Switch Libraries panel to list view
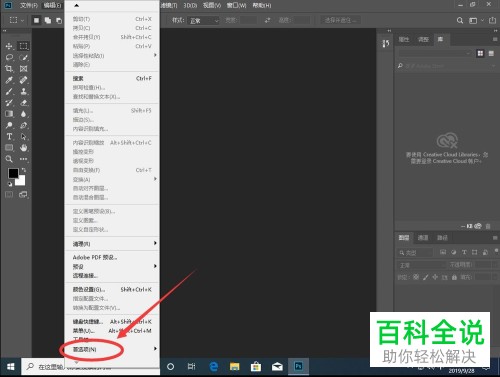Image resolution: width=500 pixels, height=377 pixels. (491, 53)
